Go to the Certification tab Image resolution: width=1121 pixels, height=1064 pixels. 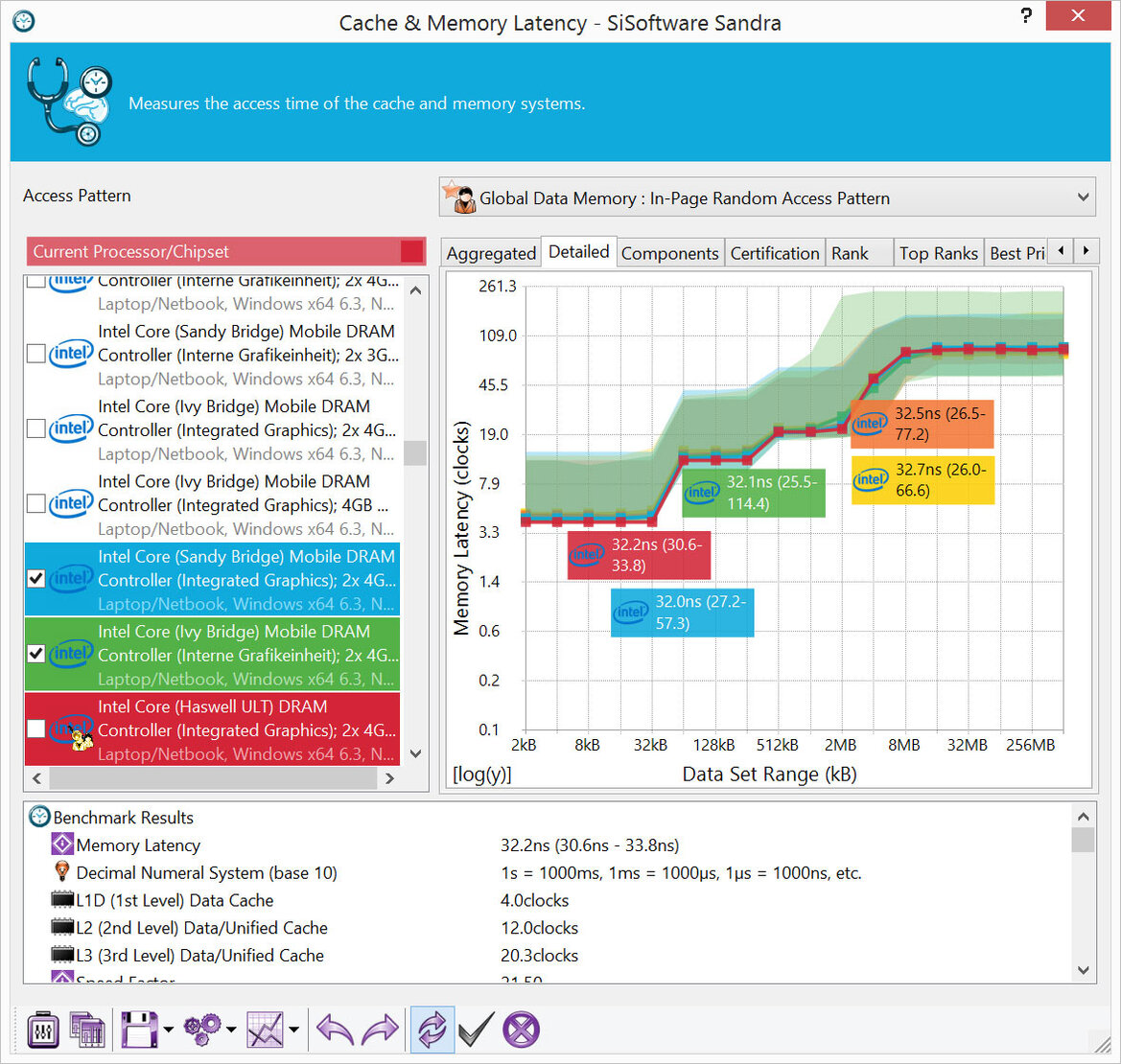pos(775,254)
